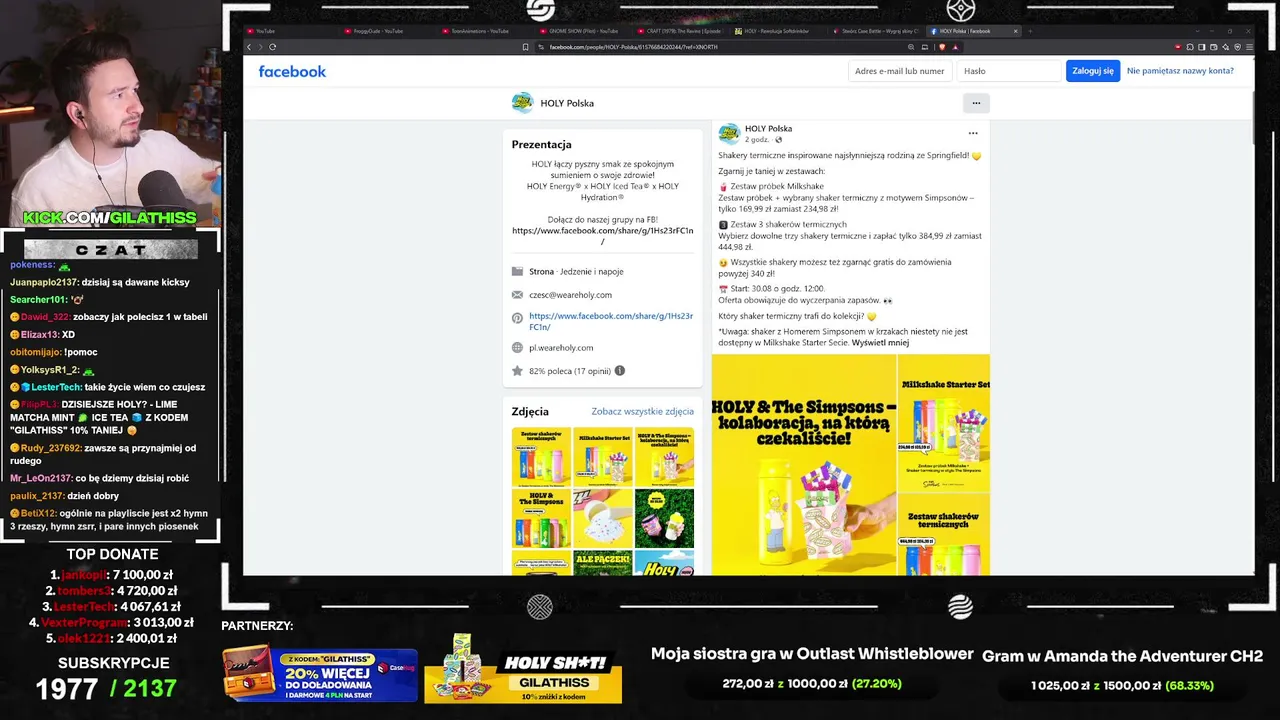Open HOLY Polska page avatar in header

522,103
